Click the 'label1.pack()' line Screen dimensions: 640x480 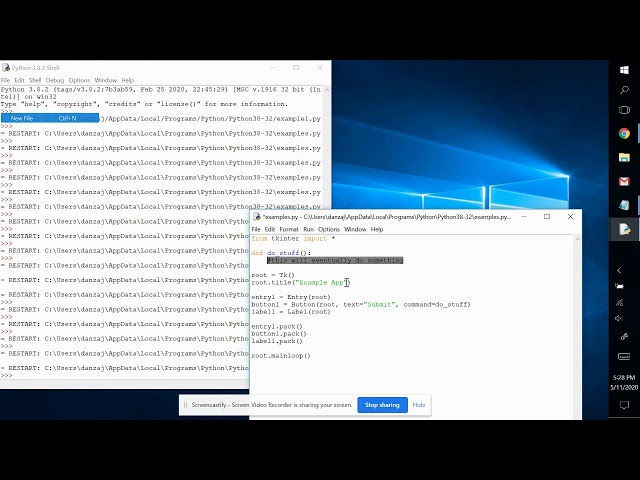pyautogui.click(x=277, y=341)
